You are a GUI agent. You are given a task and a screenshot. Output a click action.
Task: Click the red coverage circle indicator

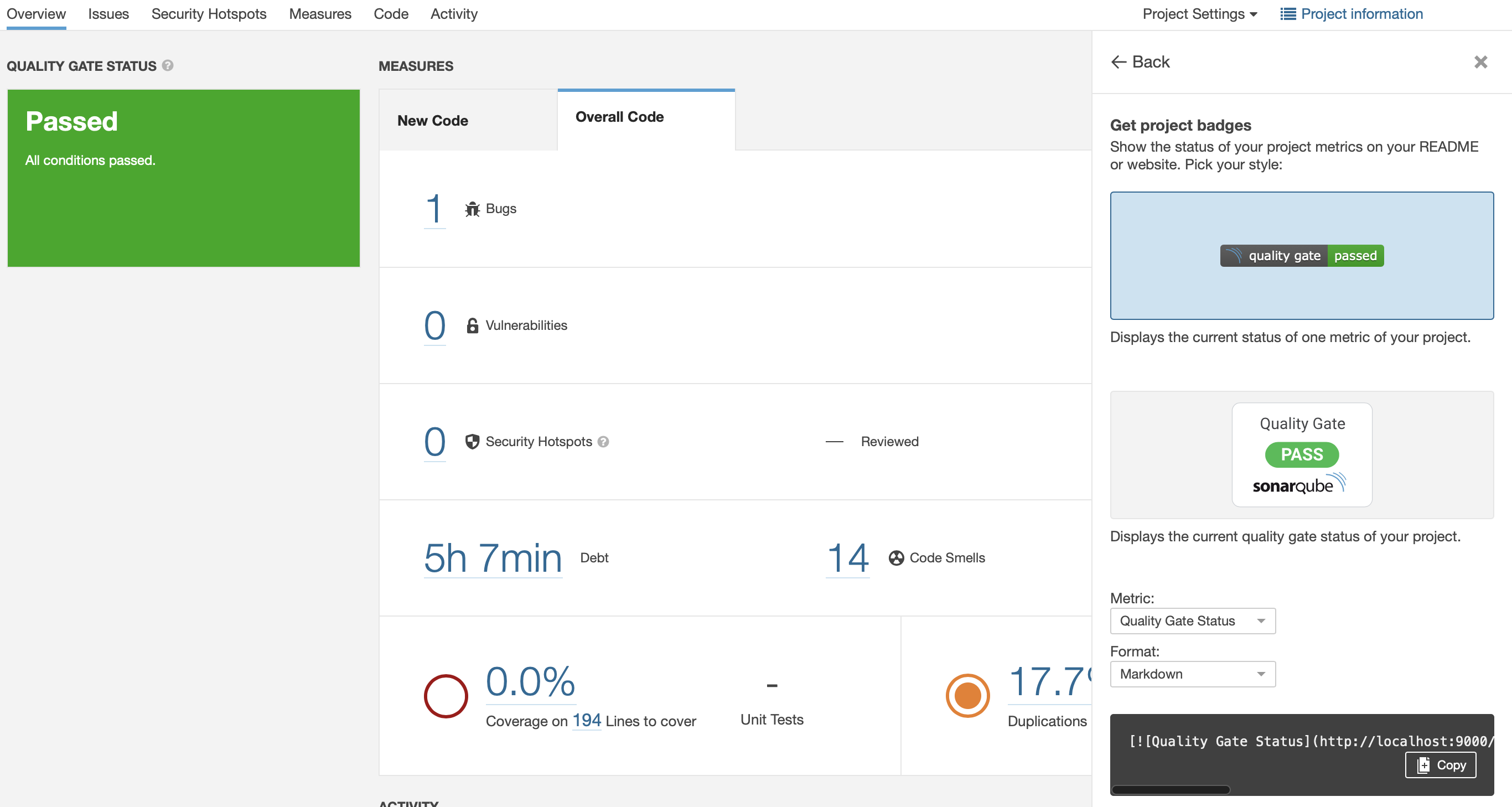point(446,696)
